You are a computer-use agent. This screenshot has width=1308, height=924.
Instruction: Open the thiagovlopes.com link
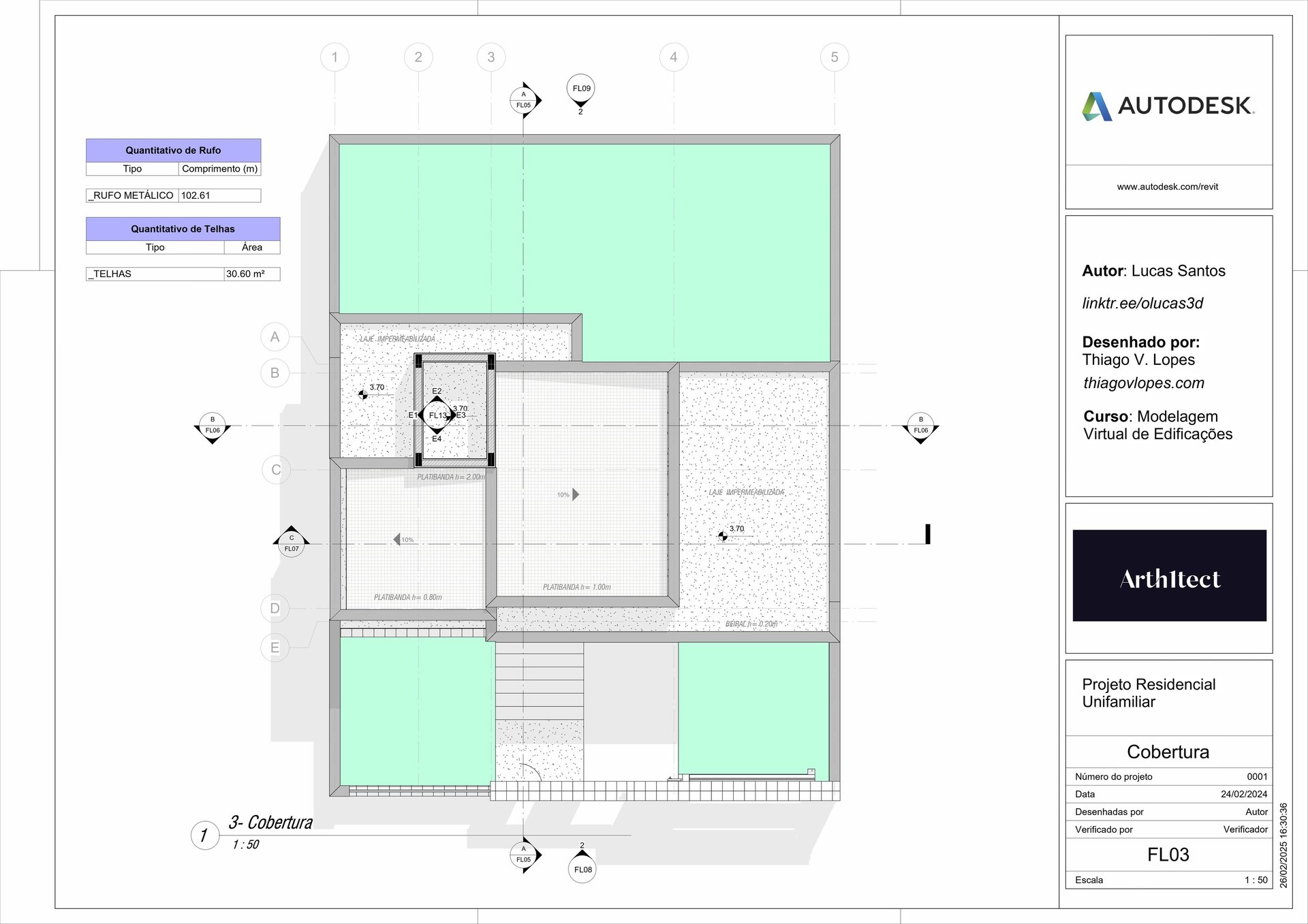pyautogui.click(x=1143, y=383)
